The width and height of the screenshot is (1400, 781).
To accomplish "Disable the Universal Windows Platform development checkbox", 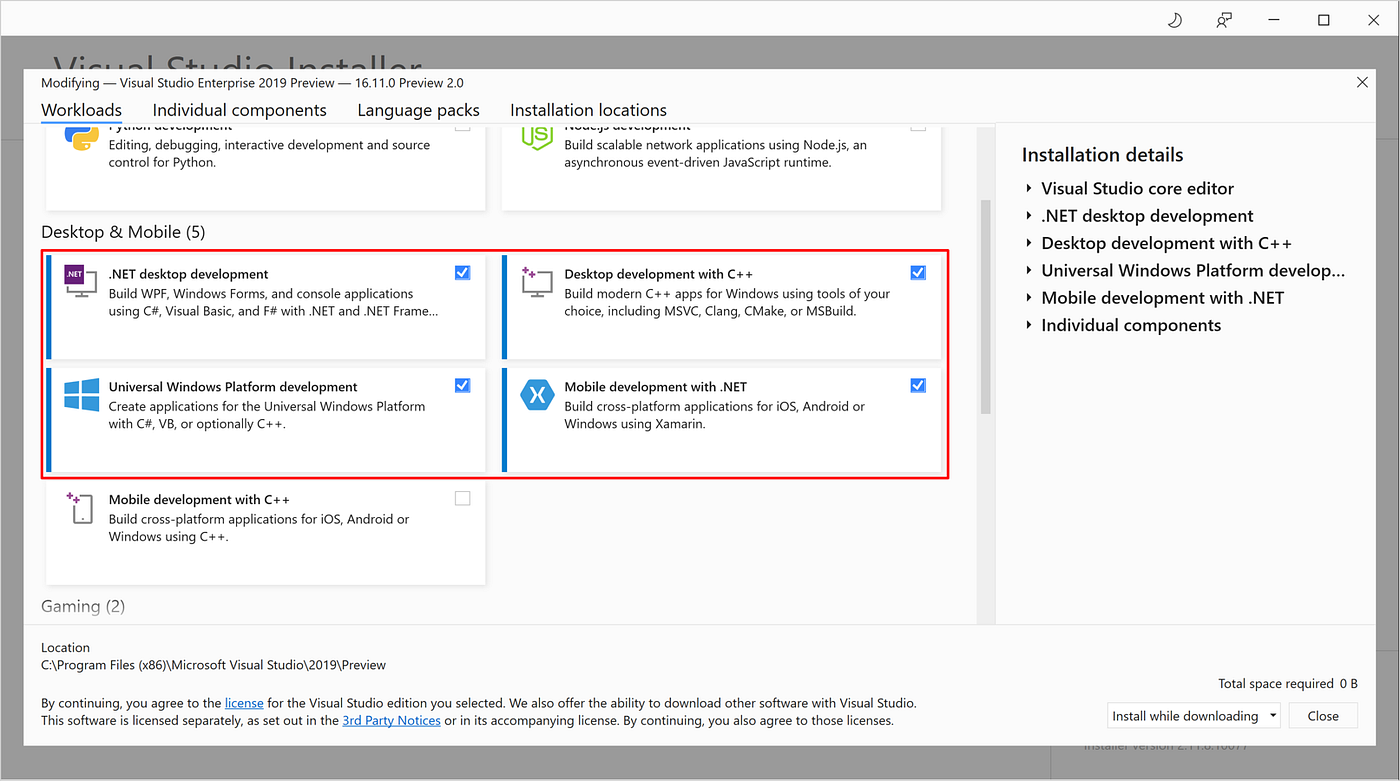I will click(x=462, y=385).
